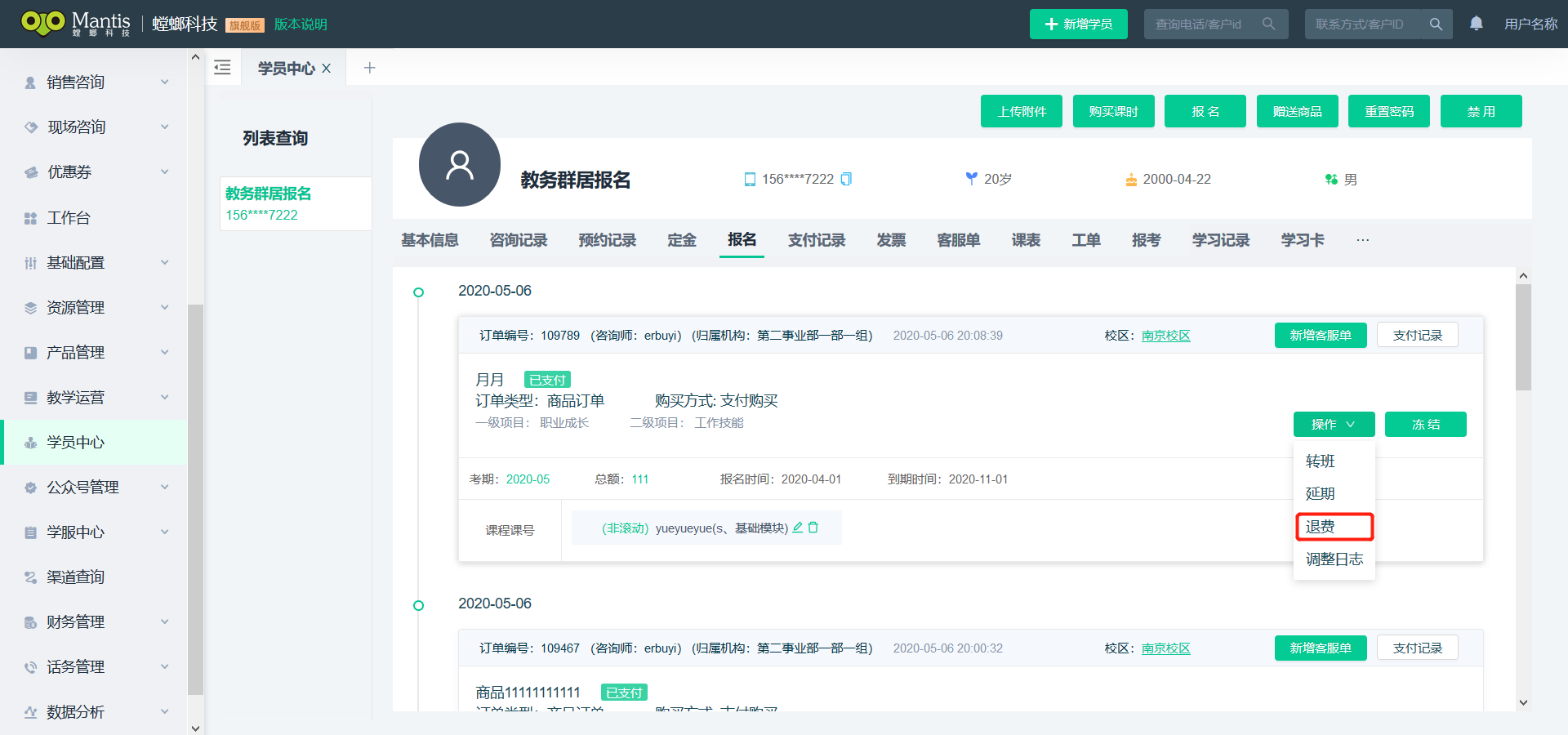This screenshot has width=1568, height=735.
Task: Expand the 优惠券 chevron
Action: click(164, 171)
